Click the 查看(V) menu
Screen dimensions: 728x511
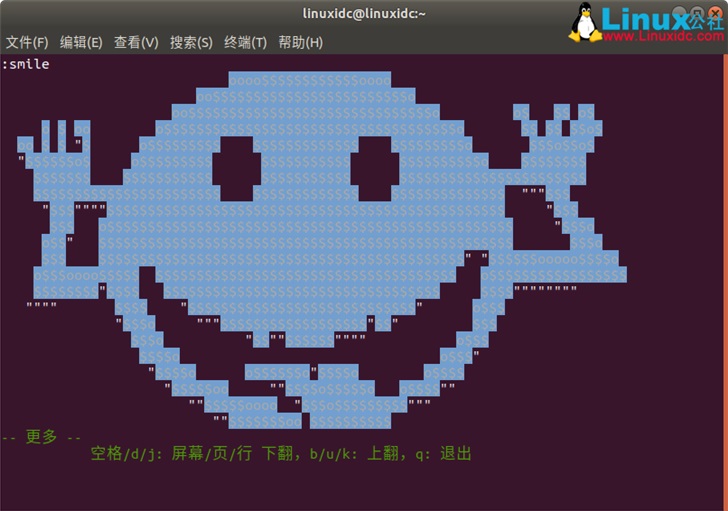136,42
